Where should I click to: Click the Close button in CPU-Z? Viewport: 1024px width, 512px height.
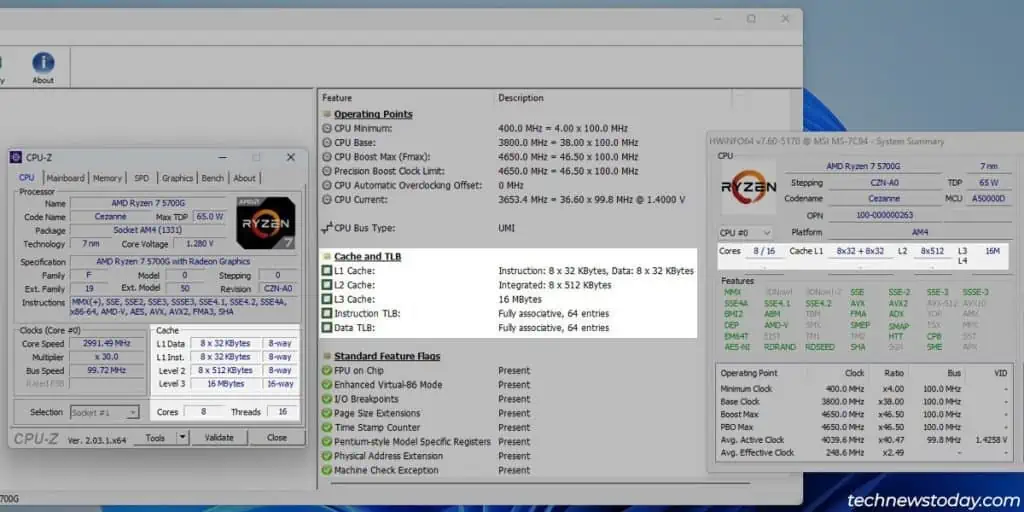[277, 438]
